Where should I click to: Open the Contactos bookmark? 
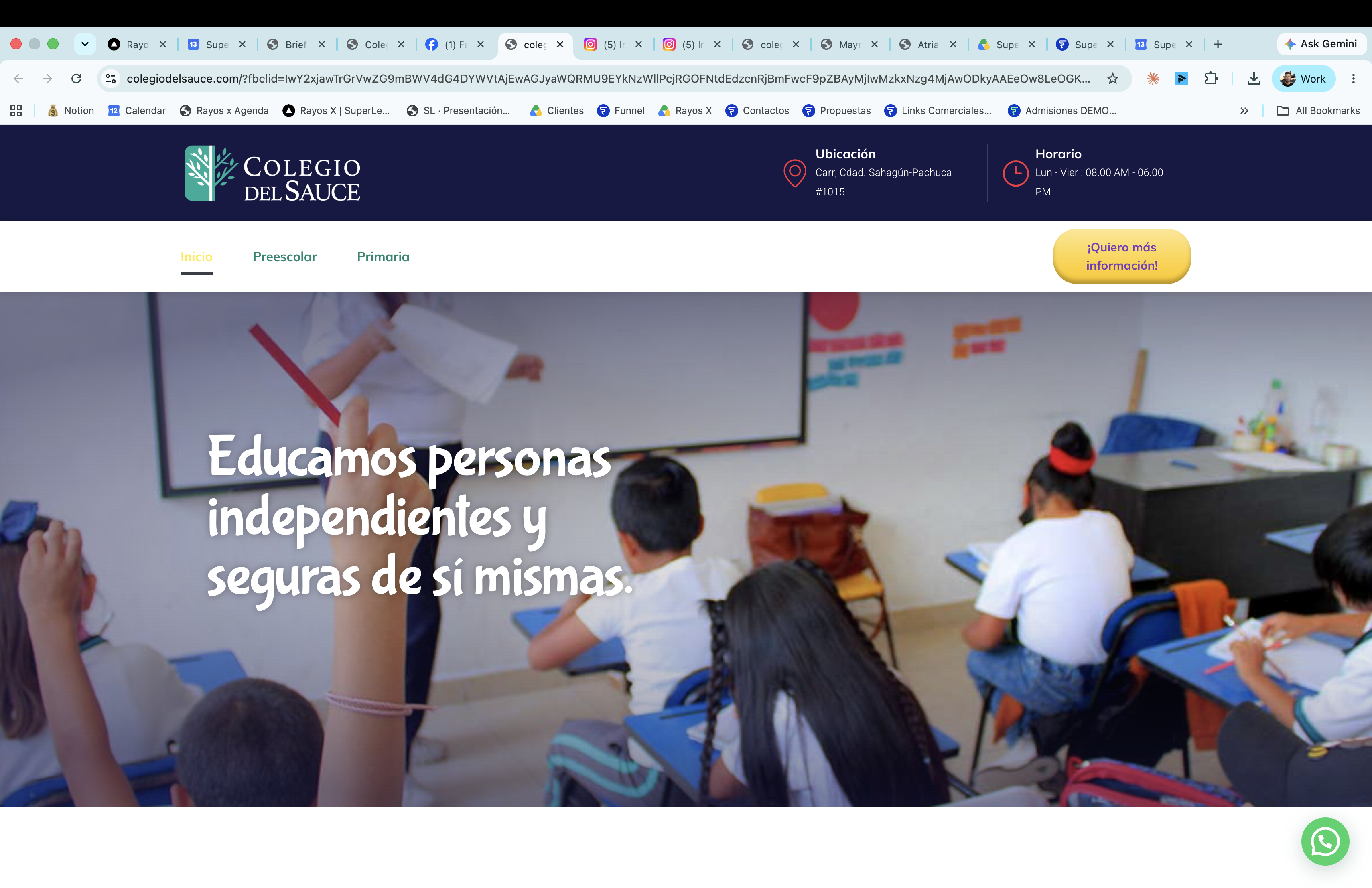tap(757, 111)
